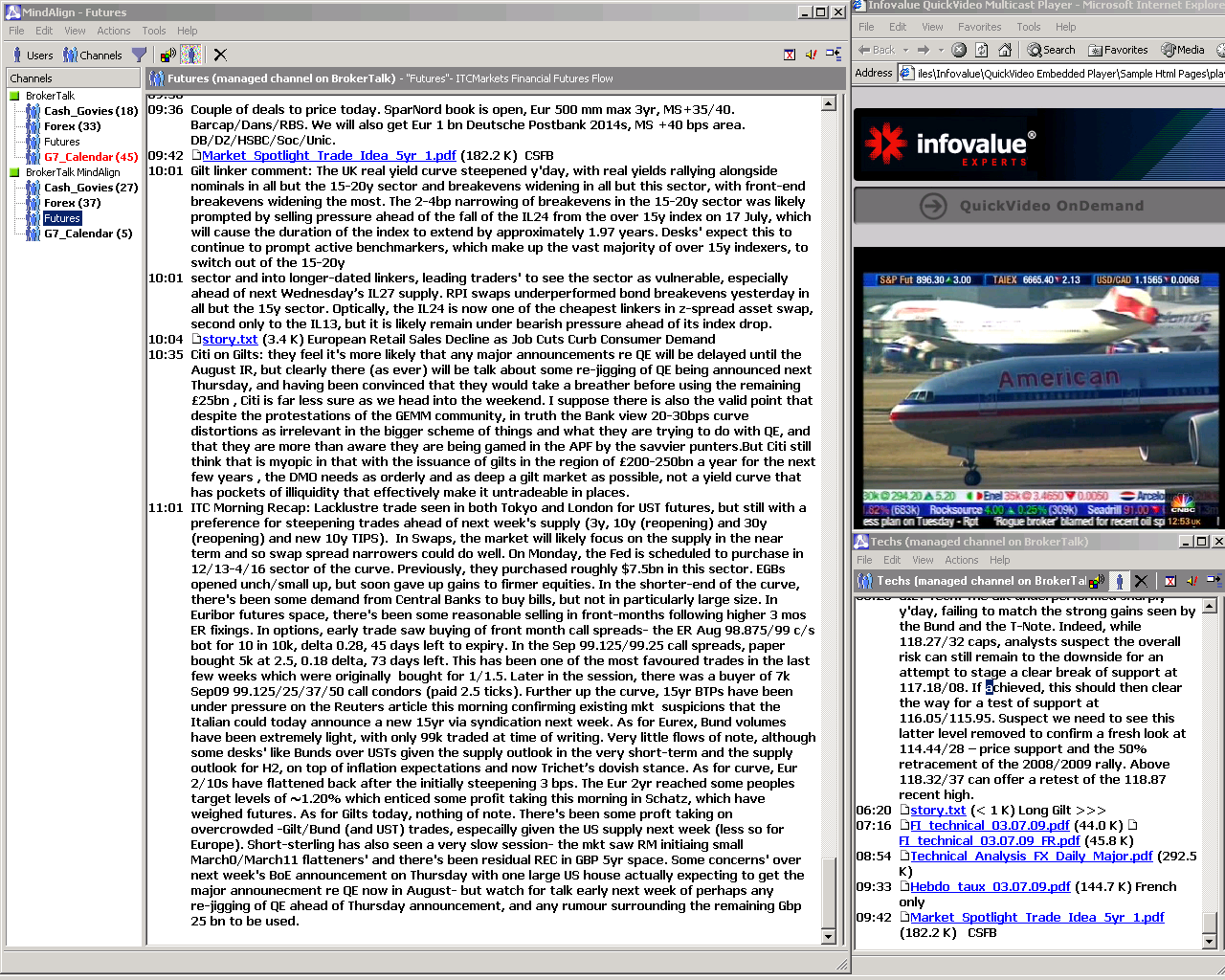Click Refresh icon in Internet Explorer toolbar
Viewport: 1225px width, 980px height.
tap(982, 50)
